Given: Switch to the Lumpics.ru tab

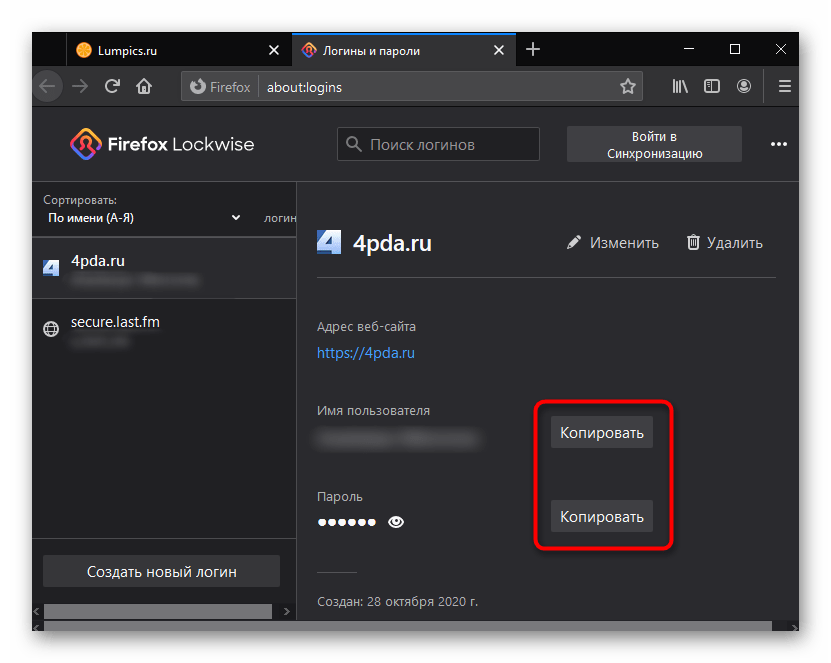Looking at the screenshot, I should 179,50.
